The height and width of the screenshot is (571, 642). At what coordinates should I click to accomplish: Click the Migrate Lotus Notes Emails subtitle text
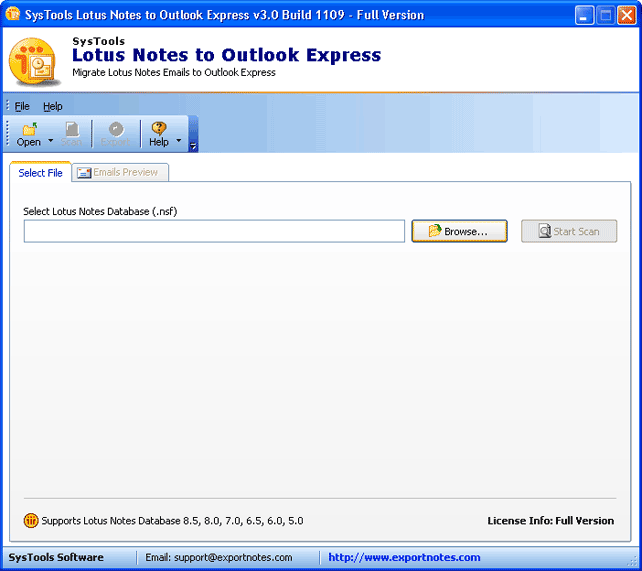point(174,72)
